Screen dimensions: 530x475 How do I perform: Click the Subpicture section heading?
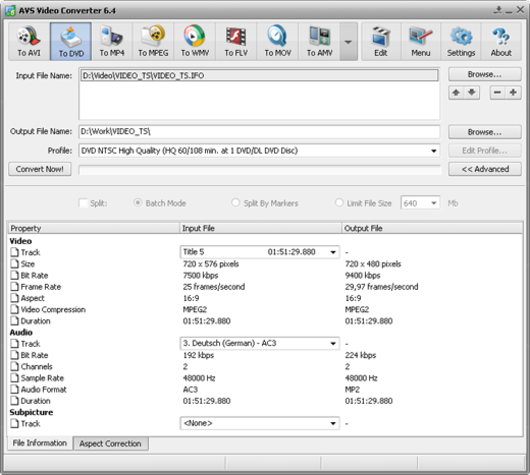coord(31,412)
